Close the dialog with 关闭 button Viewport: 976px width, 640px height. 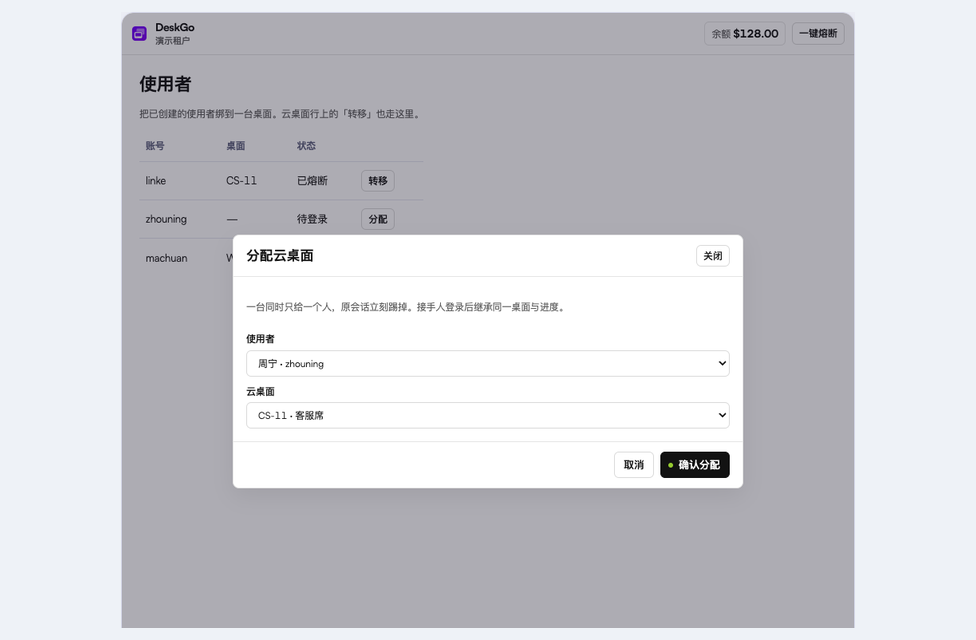713,256
